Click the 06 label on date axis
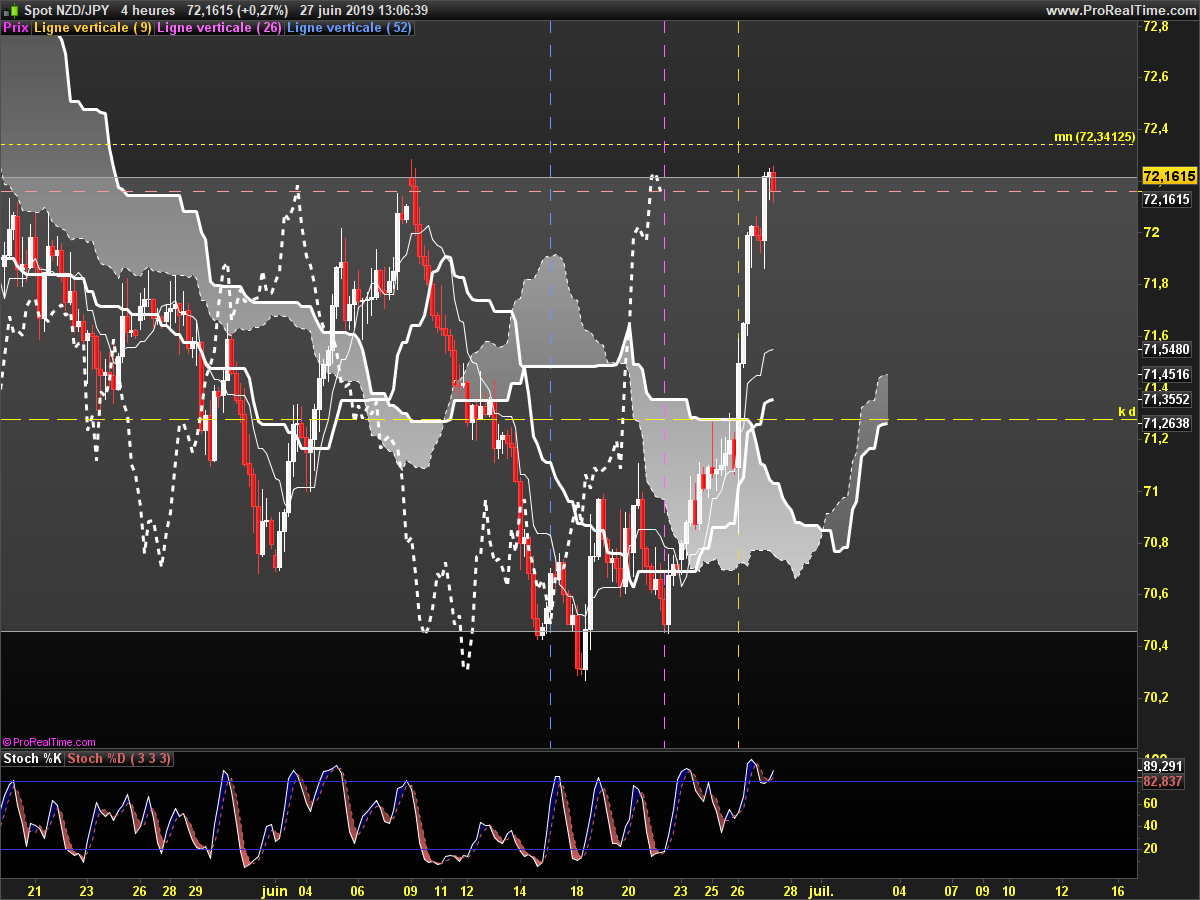Screen dimensions: 1200x900 [358, 890]
